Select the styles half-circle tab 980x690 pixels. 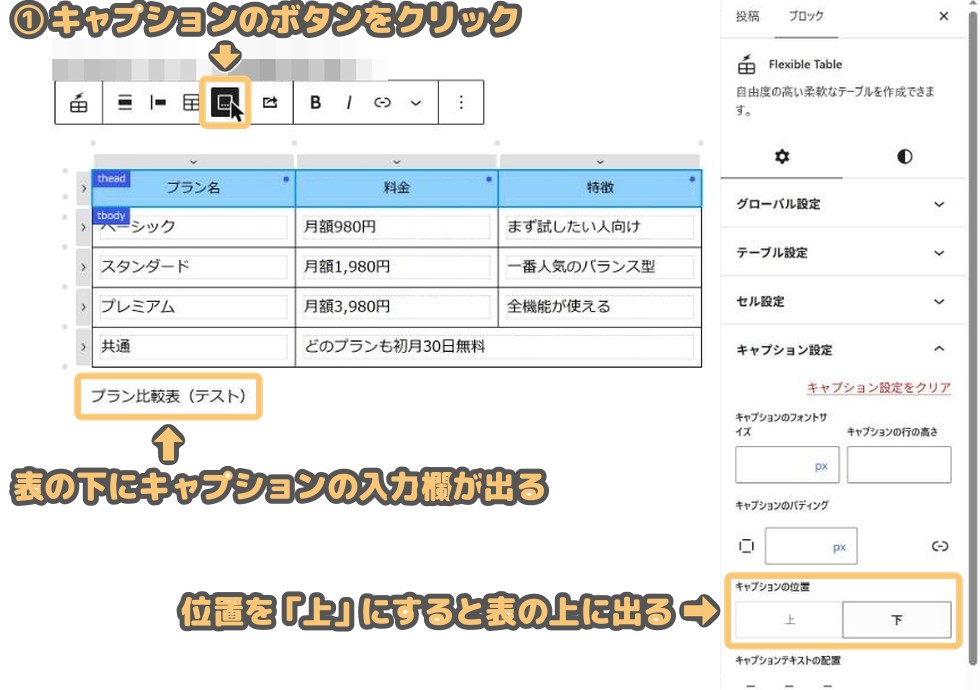pos(904,156)
